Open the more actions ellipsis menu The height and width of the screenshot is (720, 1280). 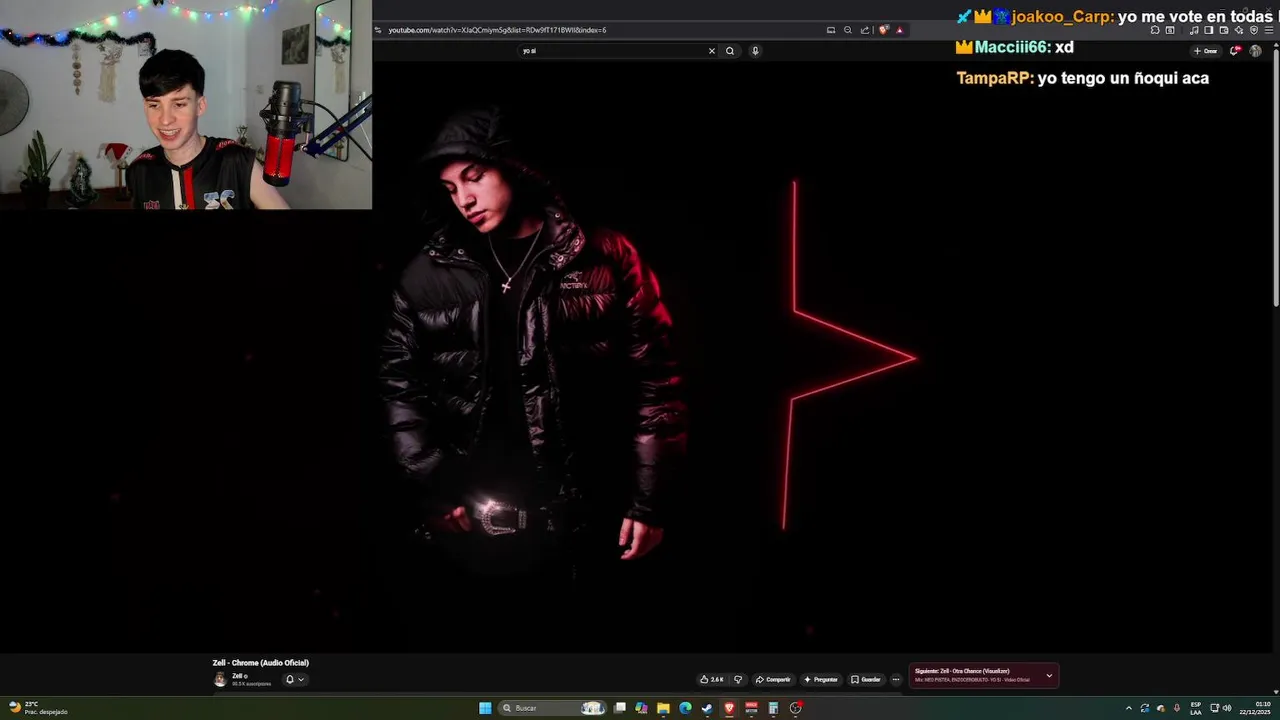896,679
